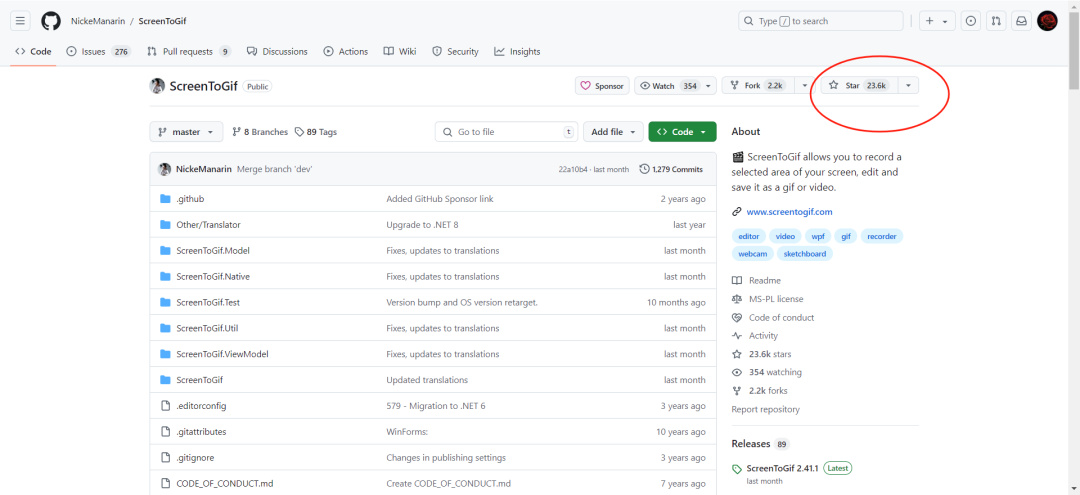
Task: Click the GitHub octocat logo
Action: tap(50, 21)
